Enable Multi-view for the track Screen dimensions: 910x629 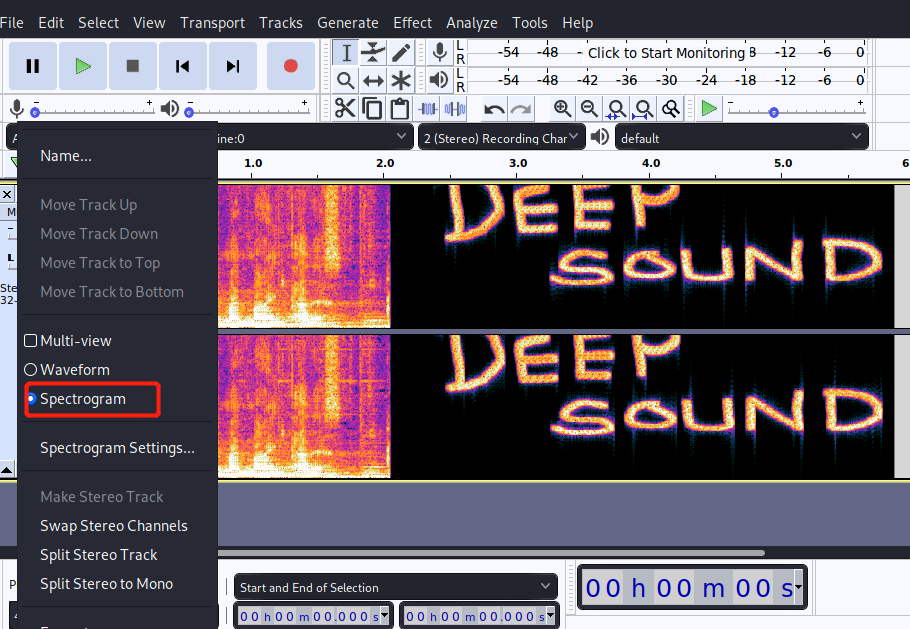coord(67,340)
